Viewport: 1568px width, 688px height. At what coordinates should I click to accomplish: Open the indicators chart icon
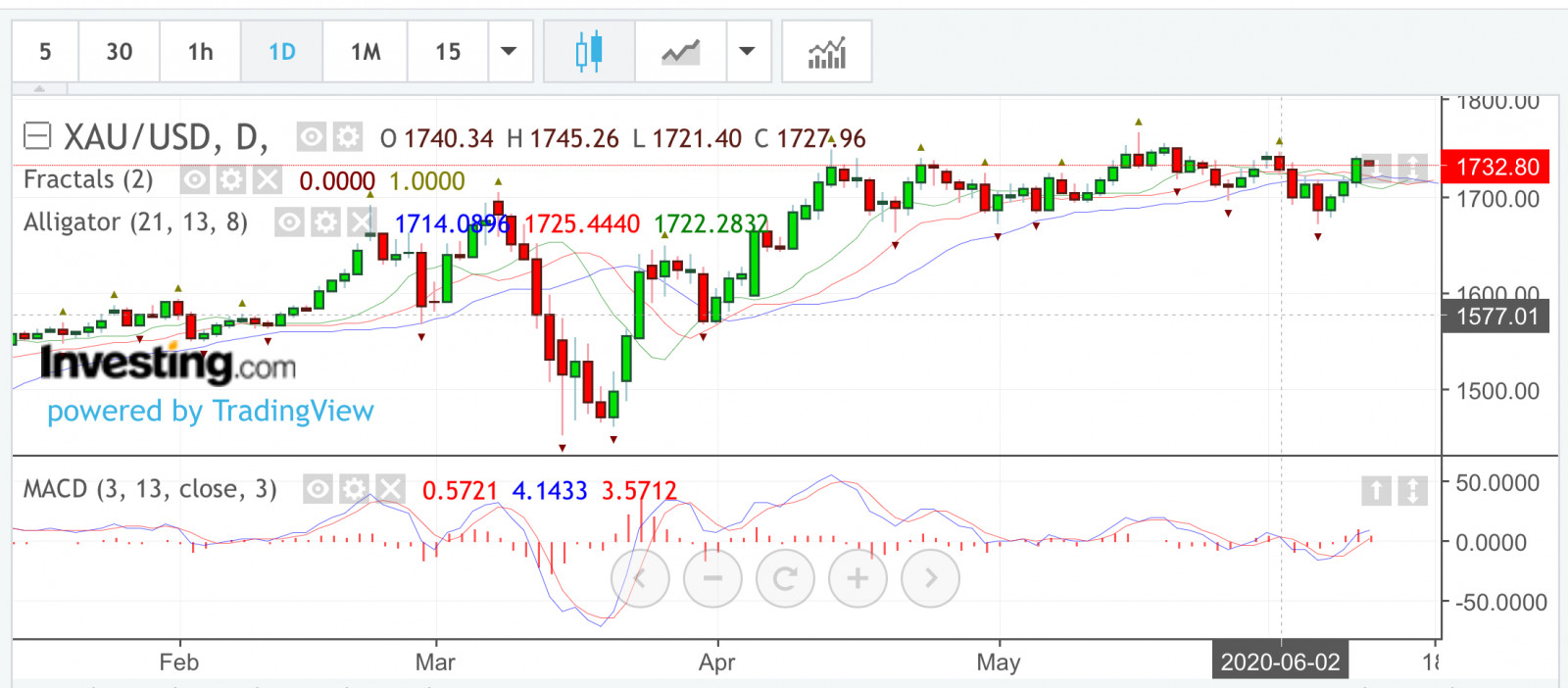[x=826, y=52]
